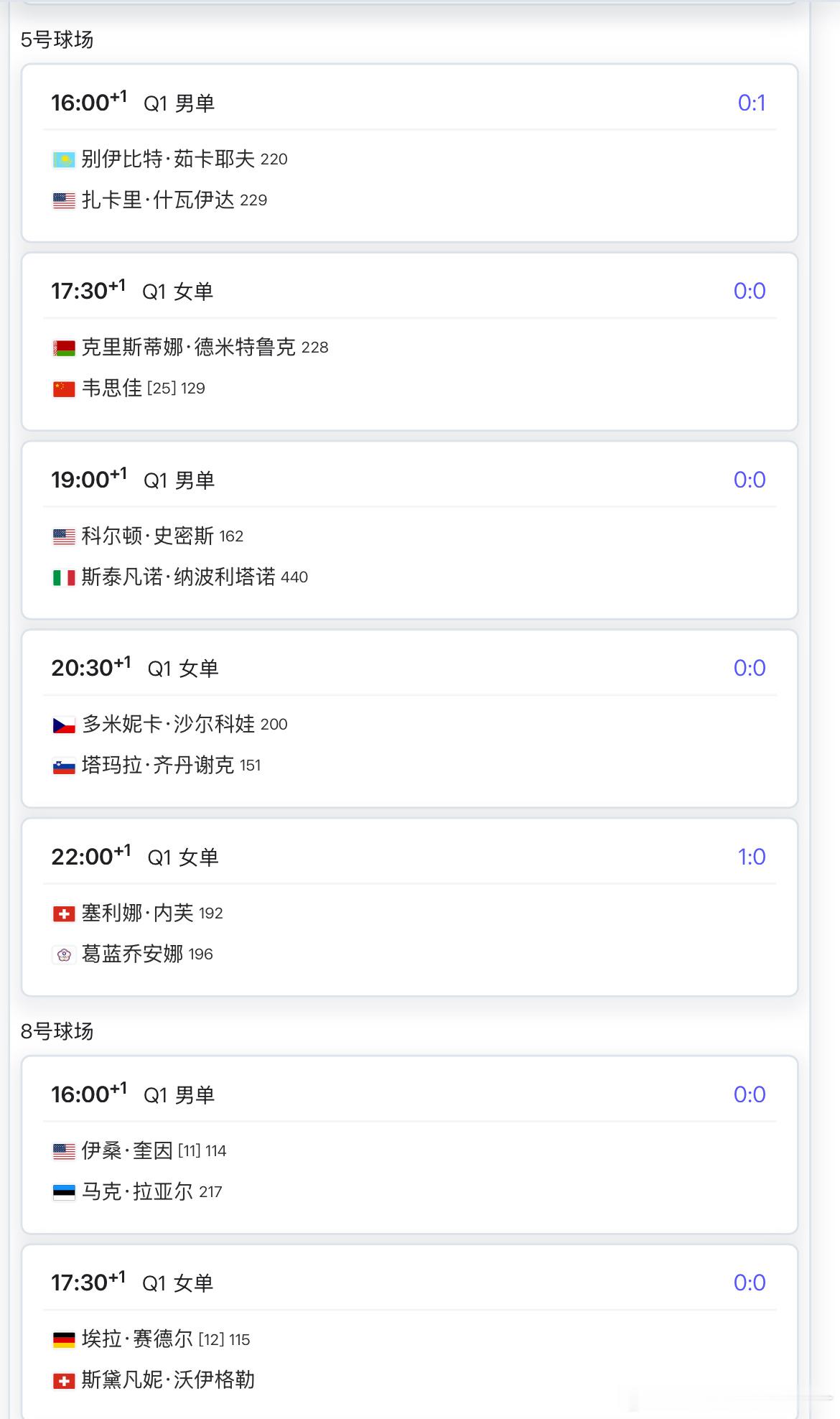Open score 1:0 of the 22:00 women's match

point(751,857)
